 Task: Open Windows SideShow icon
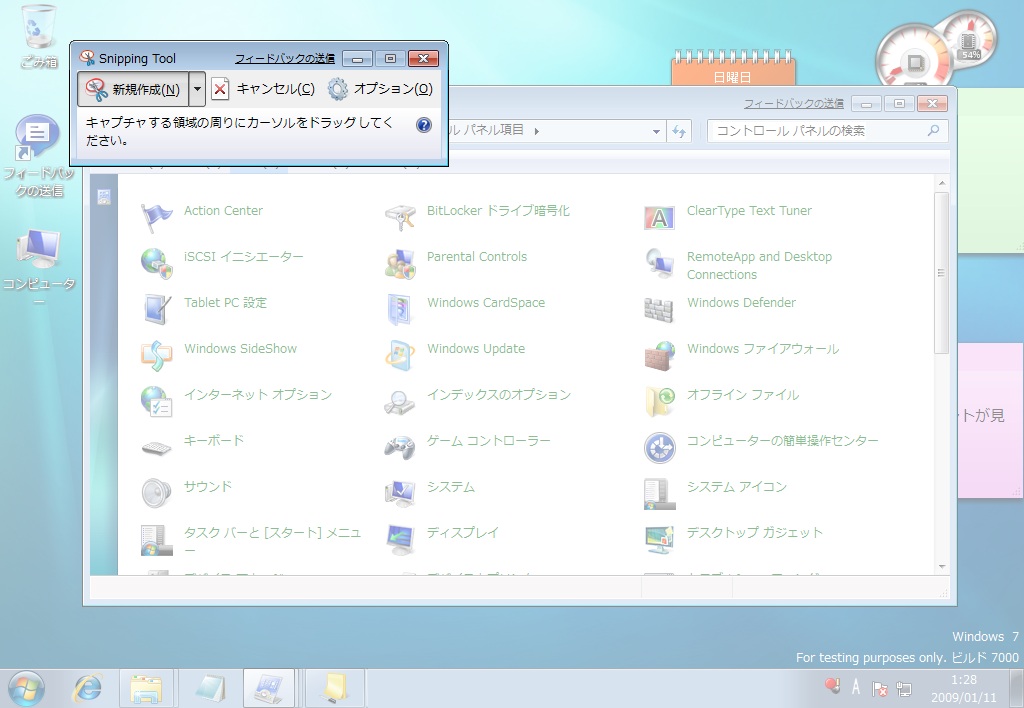tap(156, 355)
